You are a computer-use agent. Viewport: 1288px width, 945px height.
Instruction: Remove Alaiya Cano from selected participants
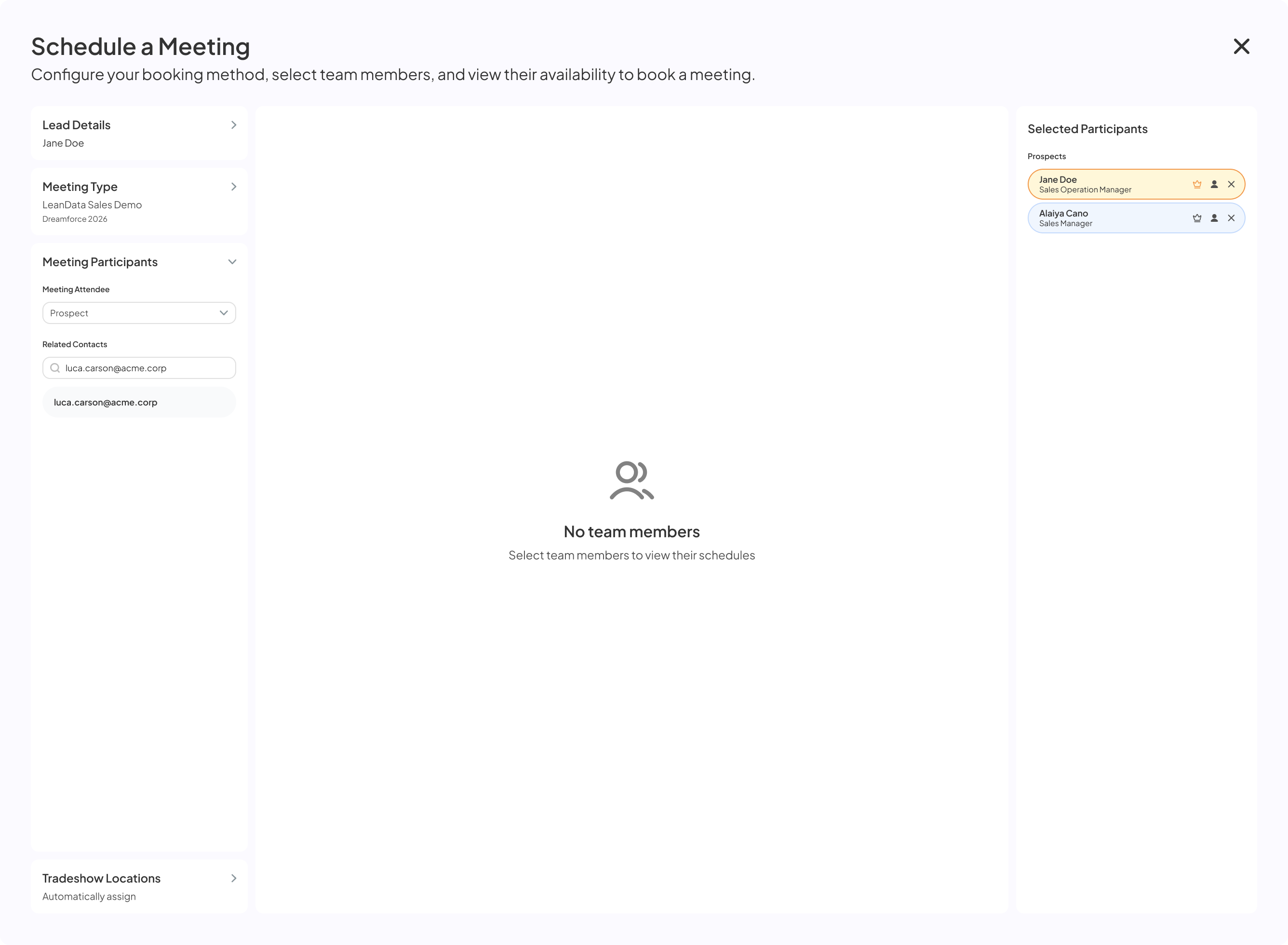point(1232,218)
